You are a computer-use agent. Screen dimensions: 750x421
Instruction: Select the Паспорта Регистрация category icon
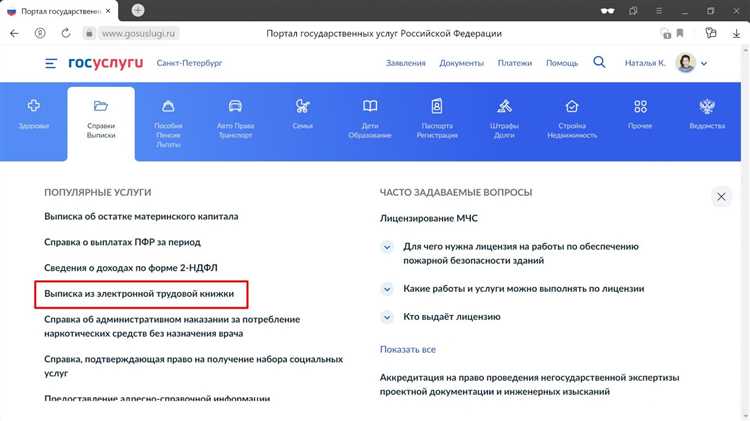(437, 106)
